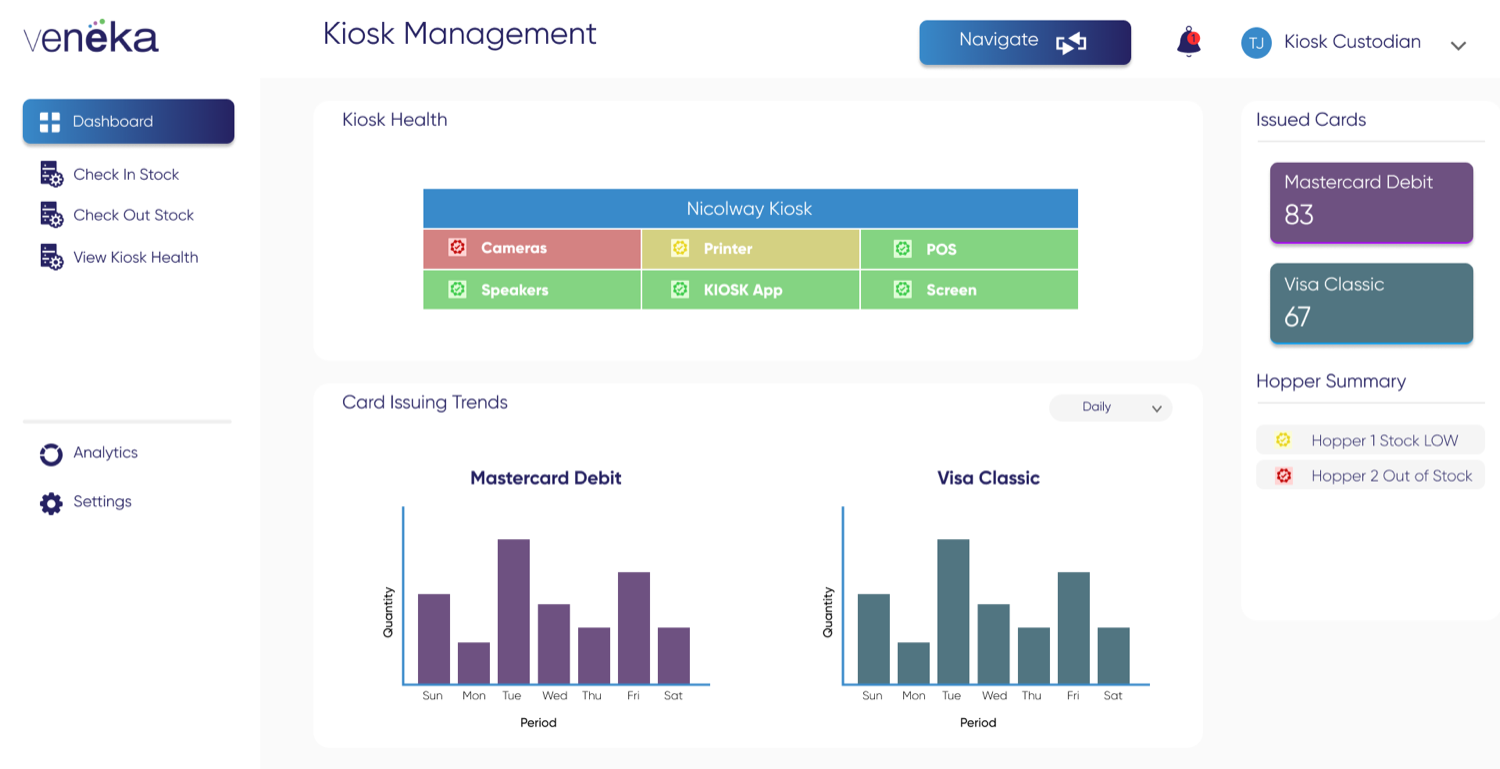The width and height of the screenshot is (1500, 769).
Task: Click the Printer status cell
Action: [750, 249]
